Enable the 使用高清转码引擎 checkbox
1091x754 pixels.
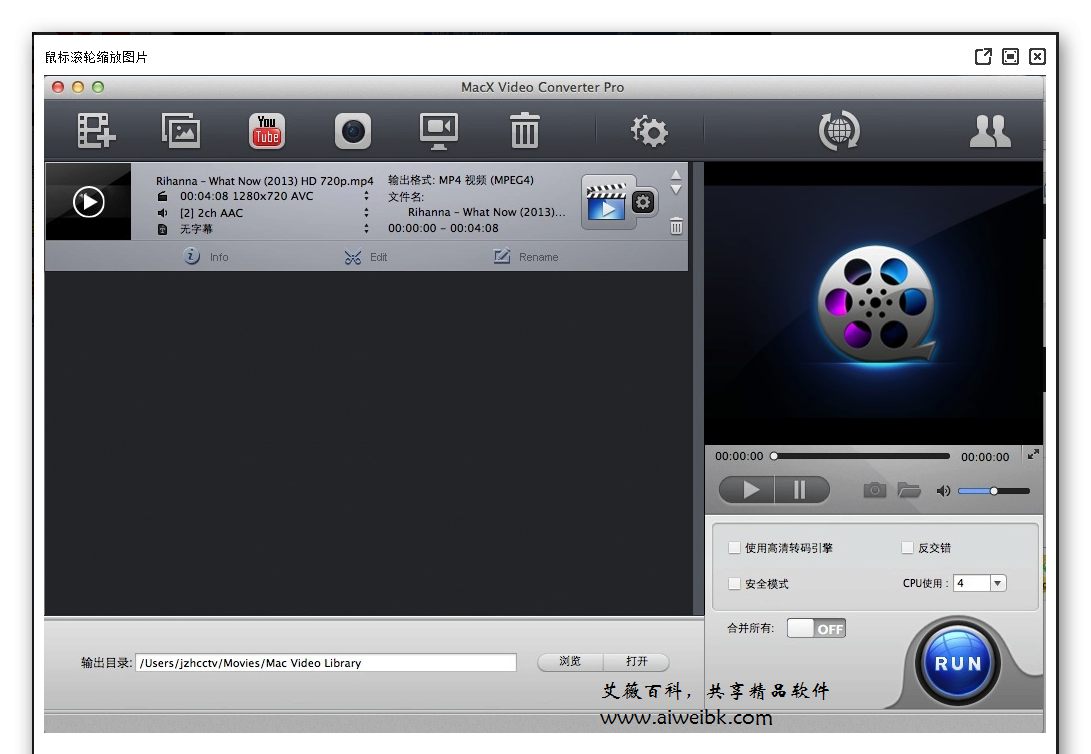tap(735, 548)
